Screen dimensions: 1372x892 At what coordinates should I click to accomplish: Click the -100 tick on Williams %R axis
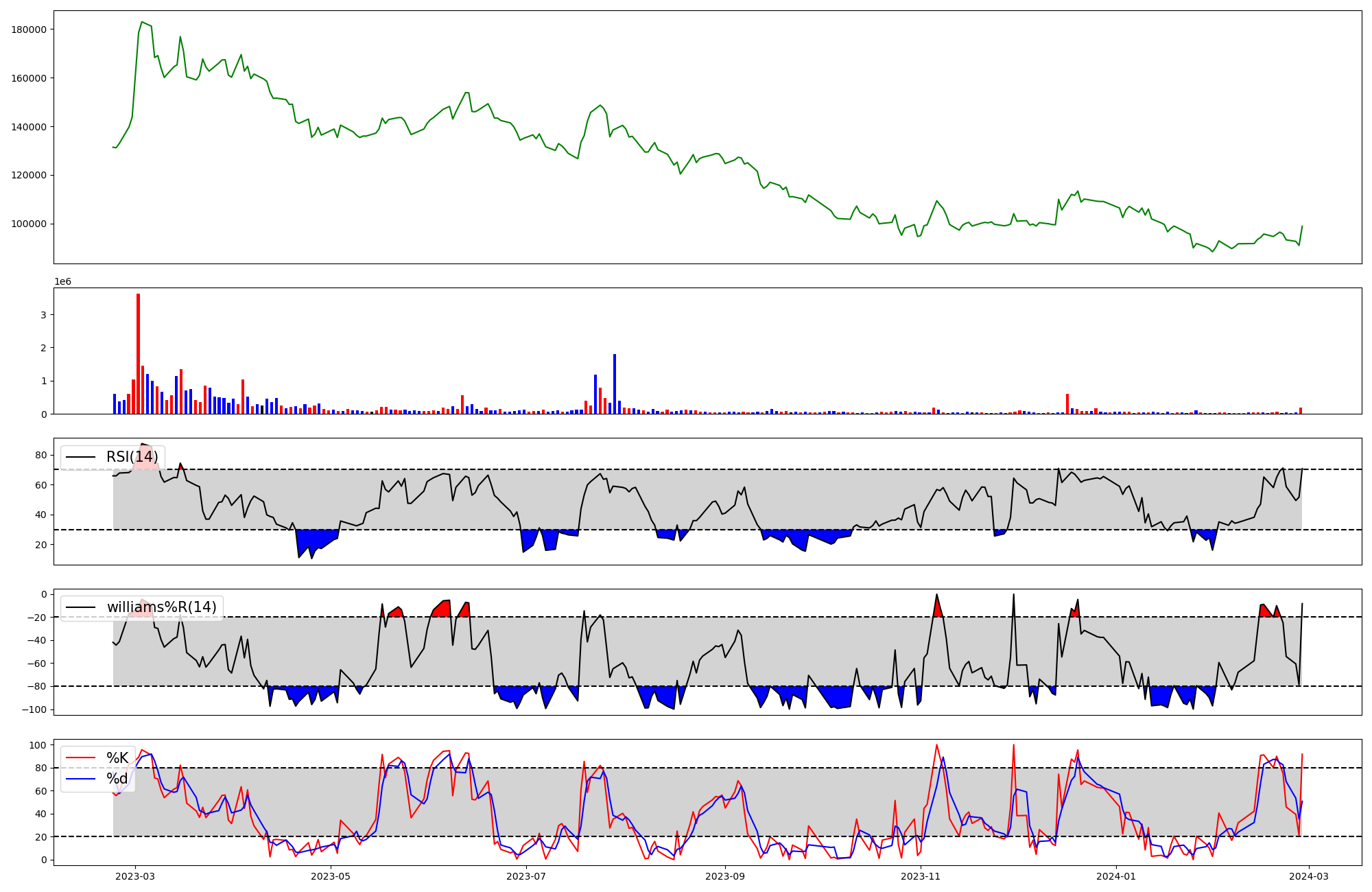tap(34, 709)
